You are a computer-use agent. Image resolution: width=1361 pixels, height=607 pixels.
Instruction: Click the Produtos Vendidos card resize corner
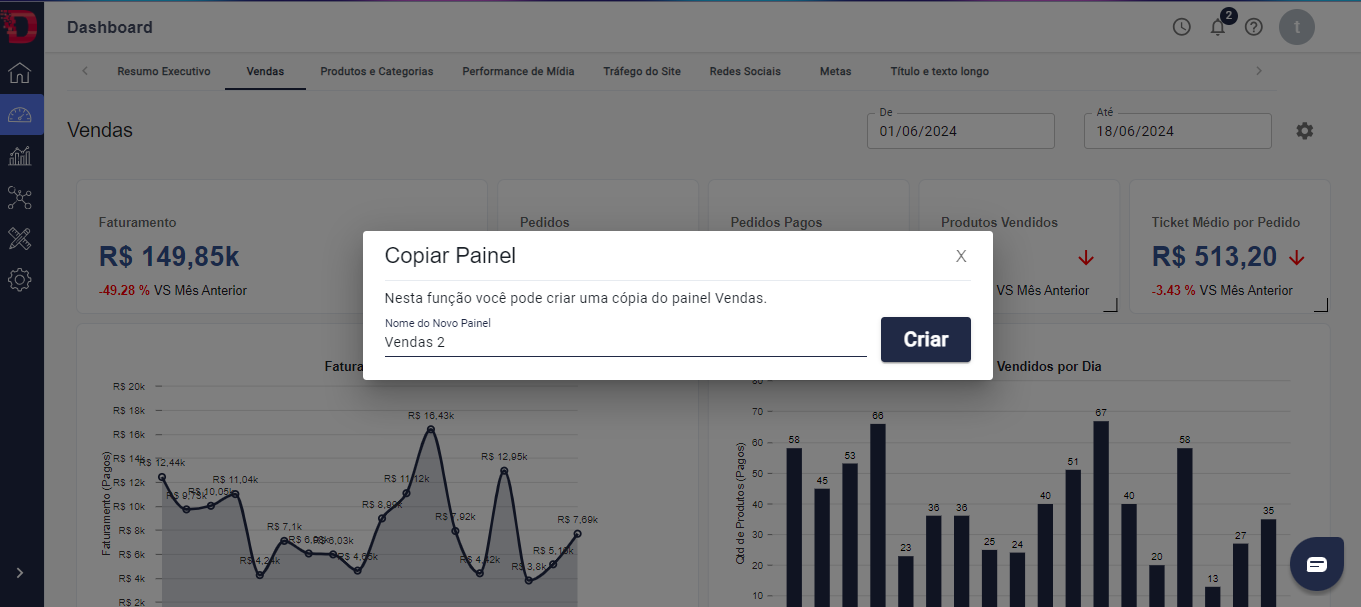pos(1110,305)
